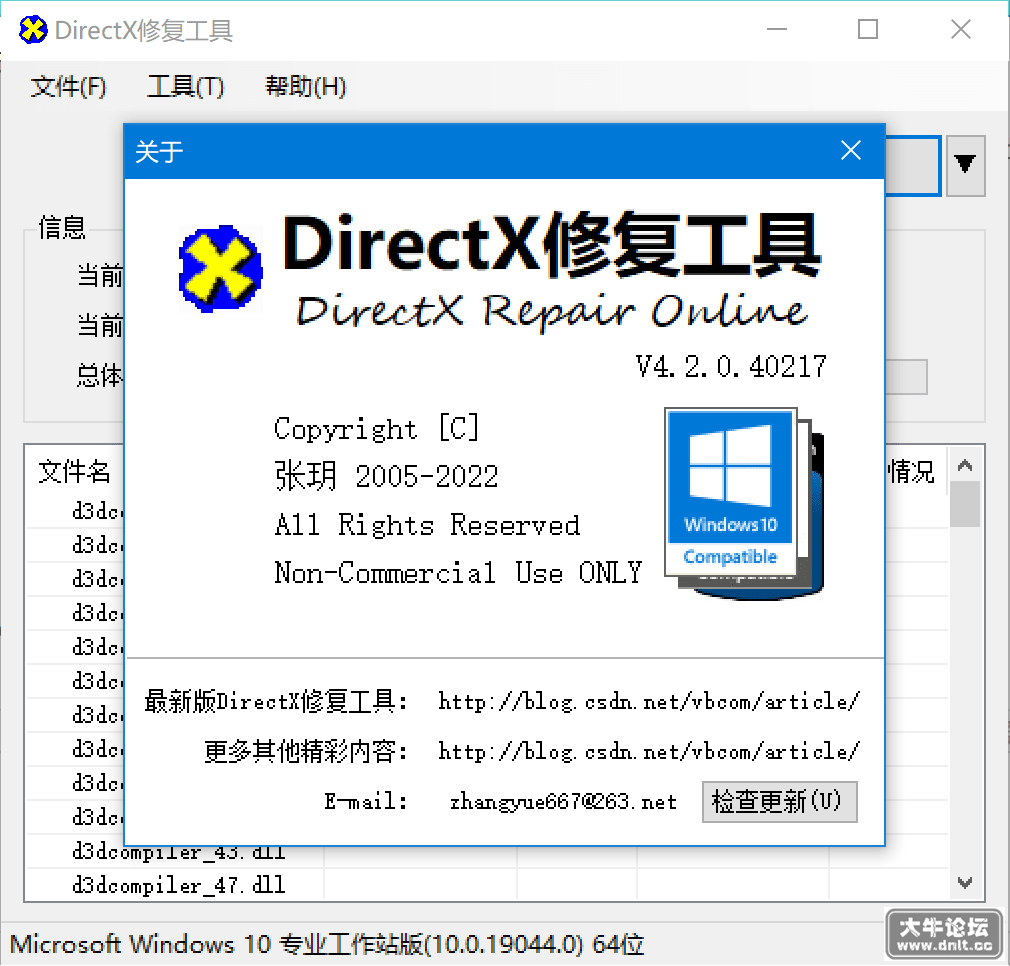Screen dimensions: 1010x966
Task: Maximize the DirectX修复工具 window
Action: click(x=868, y=30)
